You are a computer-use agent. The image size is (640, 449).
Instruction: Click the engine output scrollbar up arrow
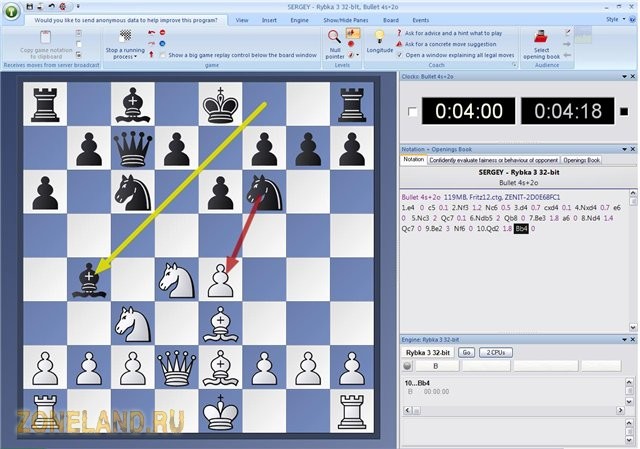(629, 382)
